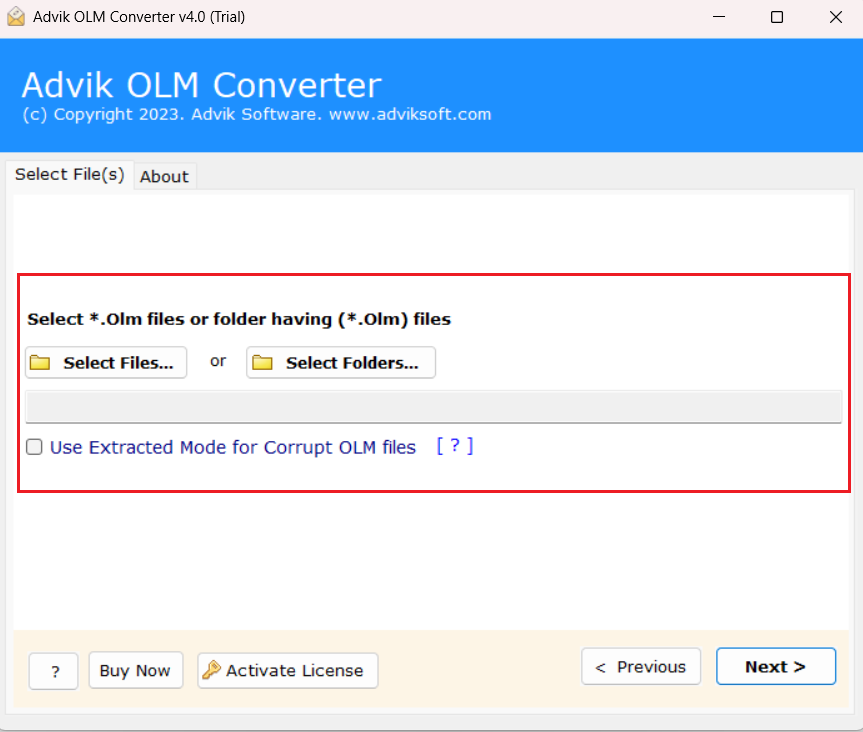The width and height of the screenshot is (863, 732).
Task: Switch to the About tab
Action: click(x=164, y=177)
